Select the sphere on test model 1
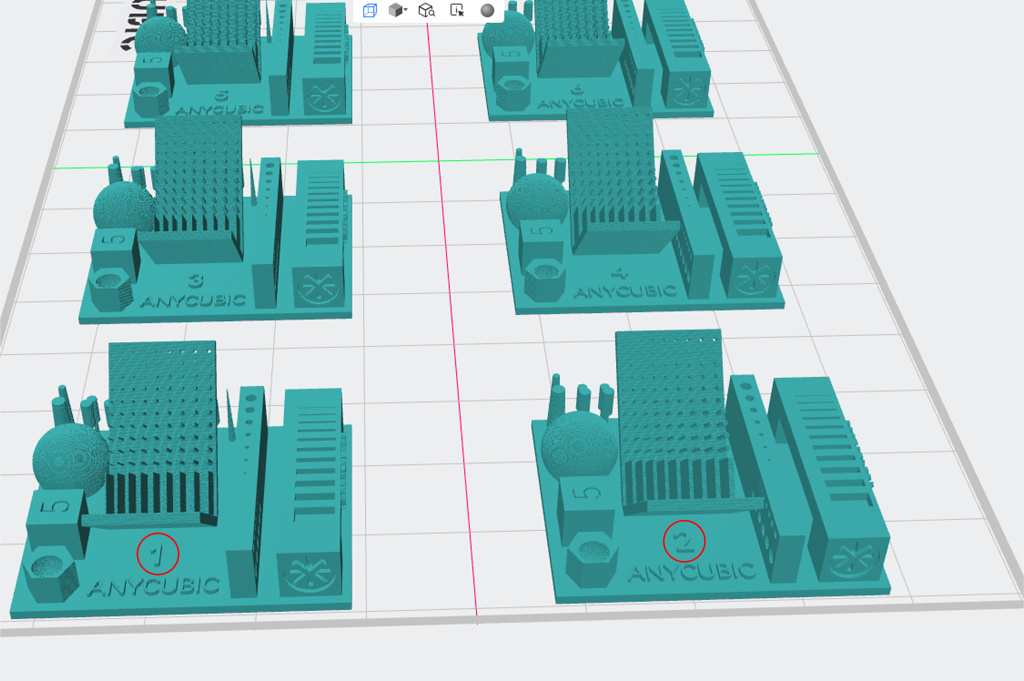Screen dimensions: 1024x681 (x=68, y=457)
